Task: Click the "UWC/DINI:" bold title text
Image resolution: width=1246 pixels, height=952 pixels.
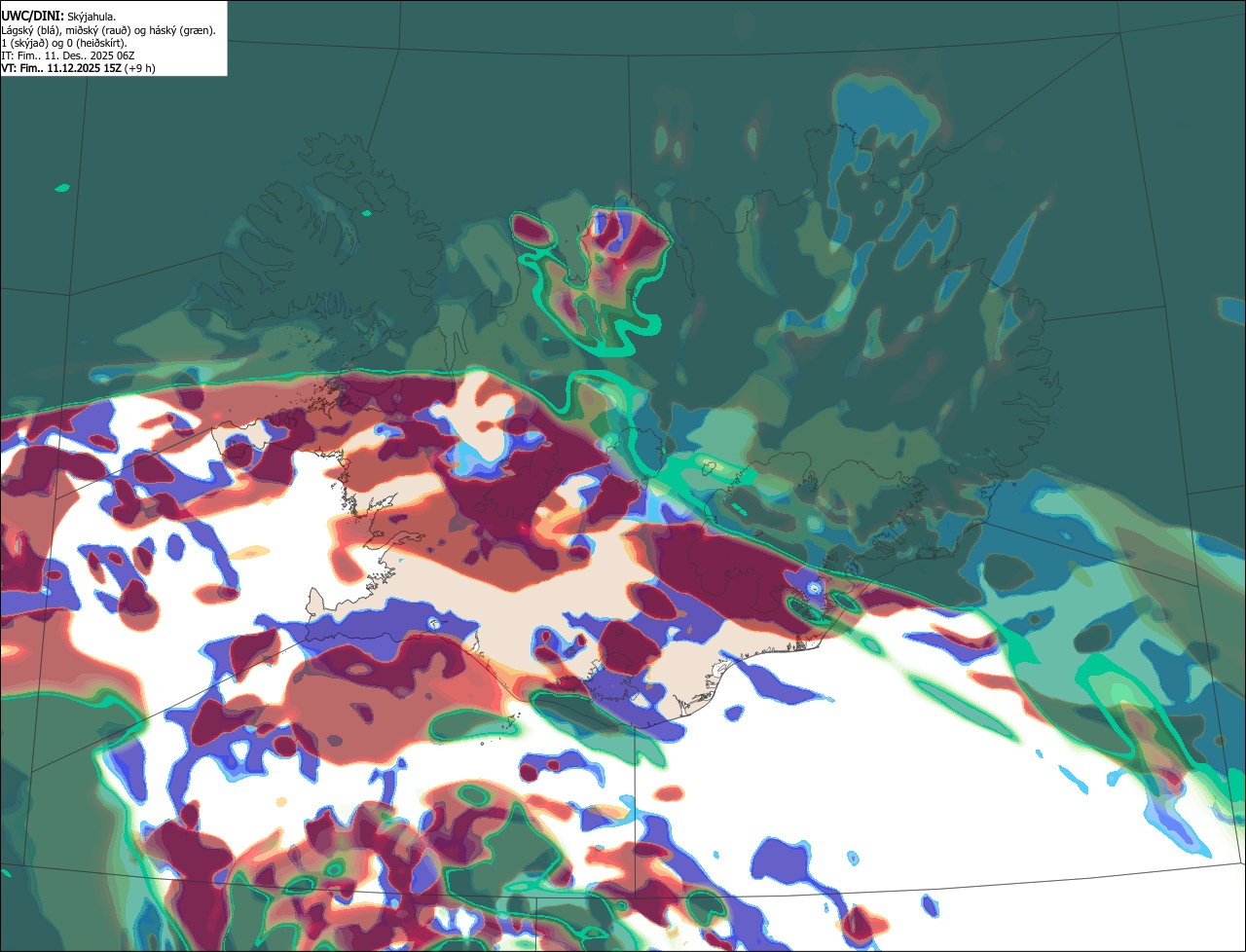Action: tap(32, 16)
